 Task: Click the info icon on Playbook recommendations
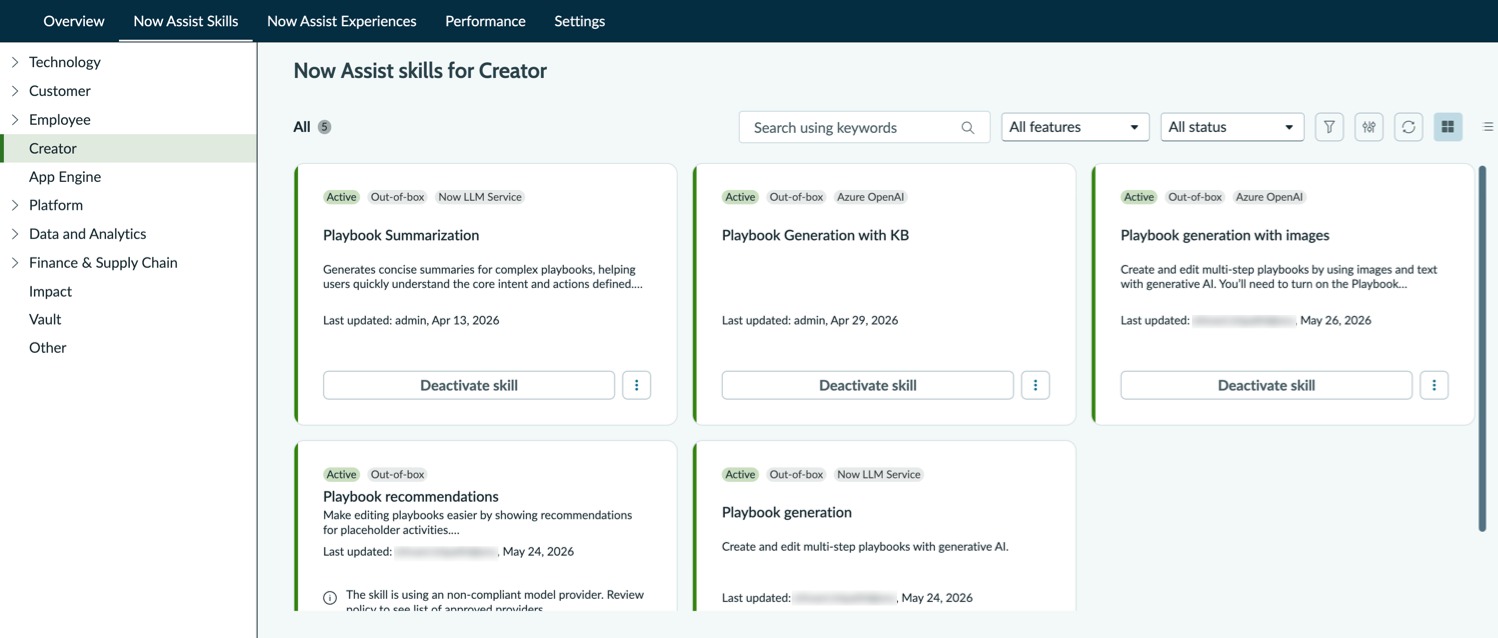[330, 598]
